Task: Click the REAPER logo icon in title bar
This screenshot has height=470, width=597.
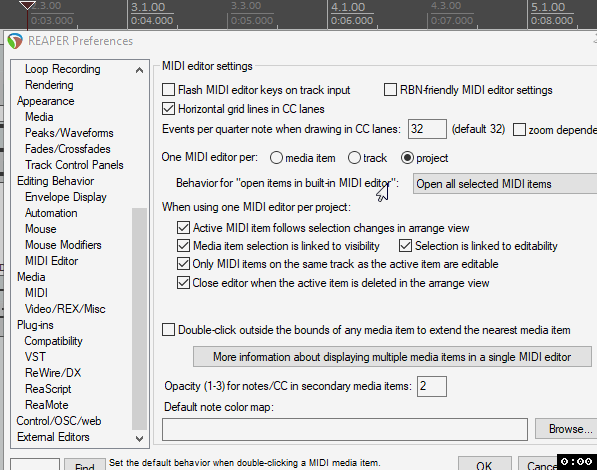Action: coord(15,41)
